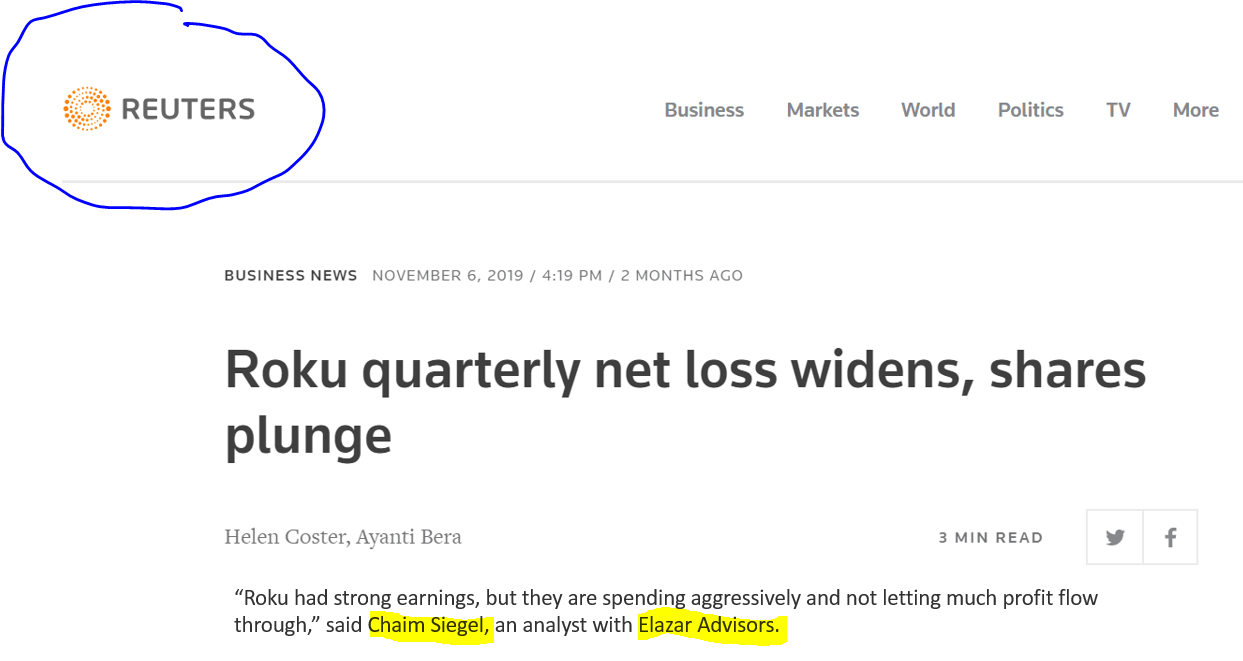Open the Business News category link
This screenshot has height=661, width=1243.
[x=291, y=275]
